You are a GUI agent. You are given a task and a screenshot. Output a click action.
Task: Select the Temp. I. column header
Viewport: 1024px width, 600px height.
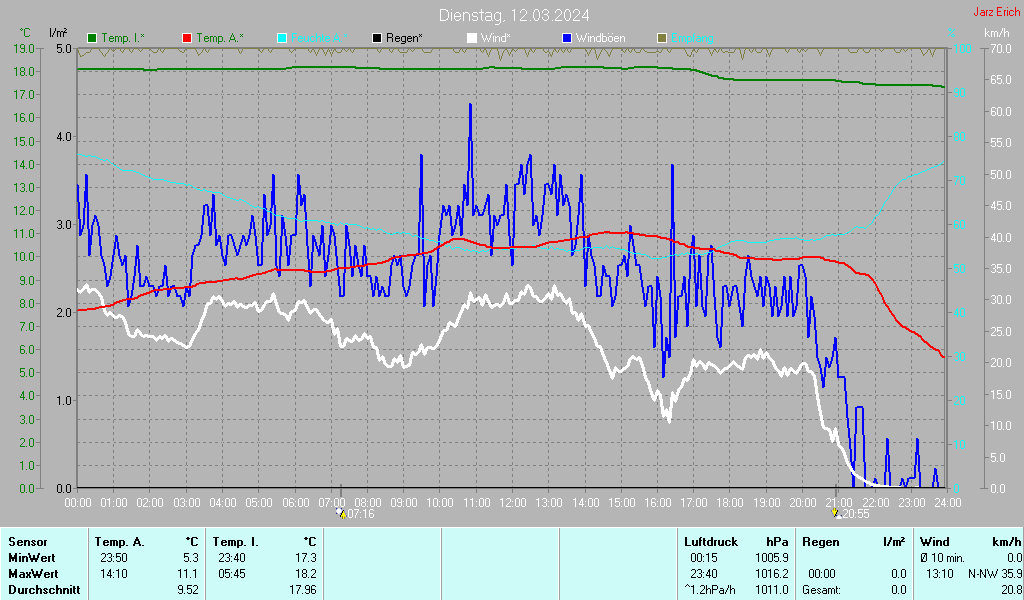click(235, 542)
